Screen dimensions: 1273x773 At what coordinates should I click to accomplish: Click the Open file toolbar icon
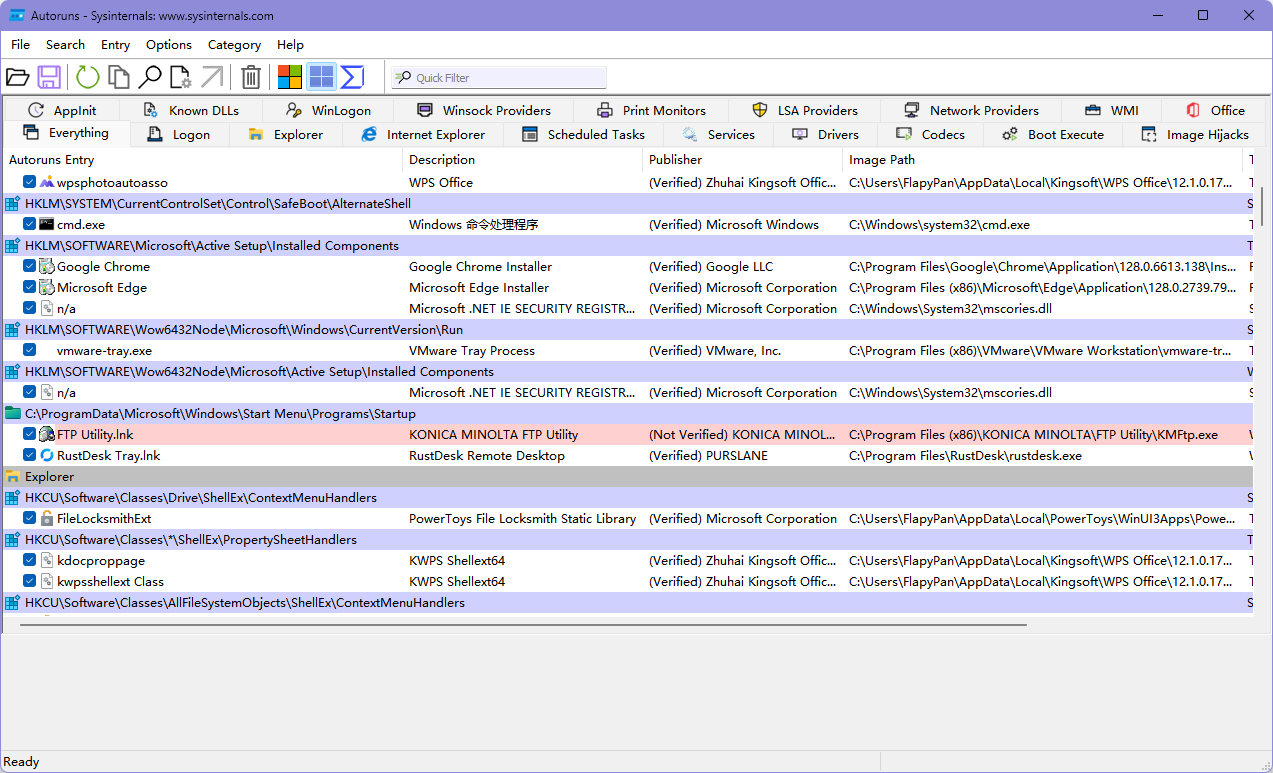pyautogui.click(x=17, y=77)
